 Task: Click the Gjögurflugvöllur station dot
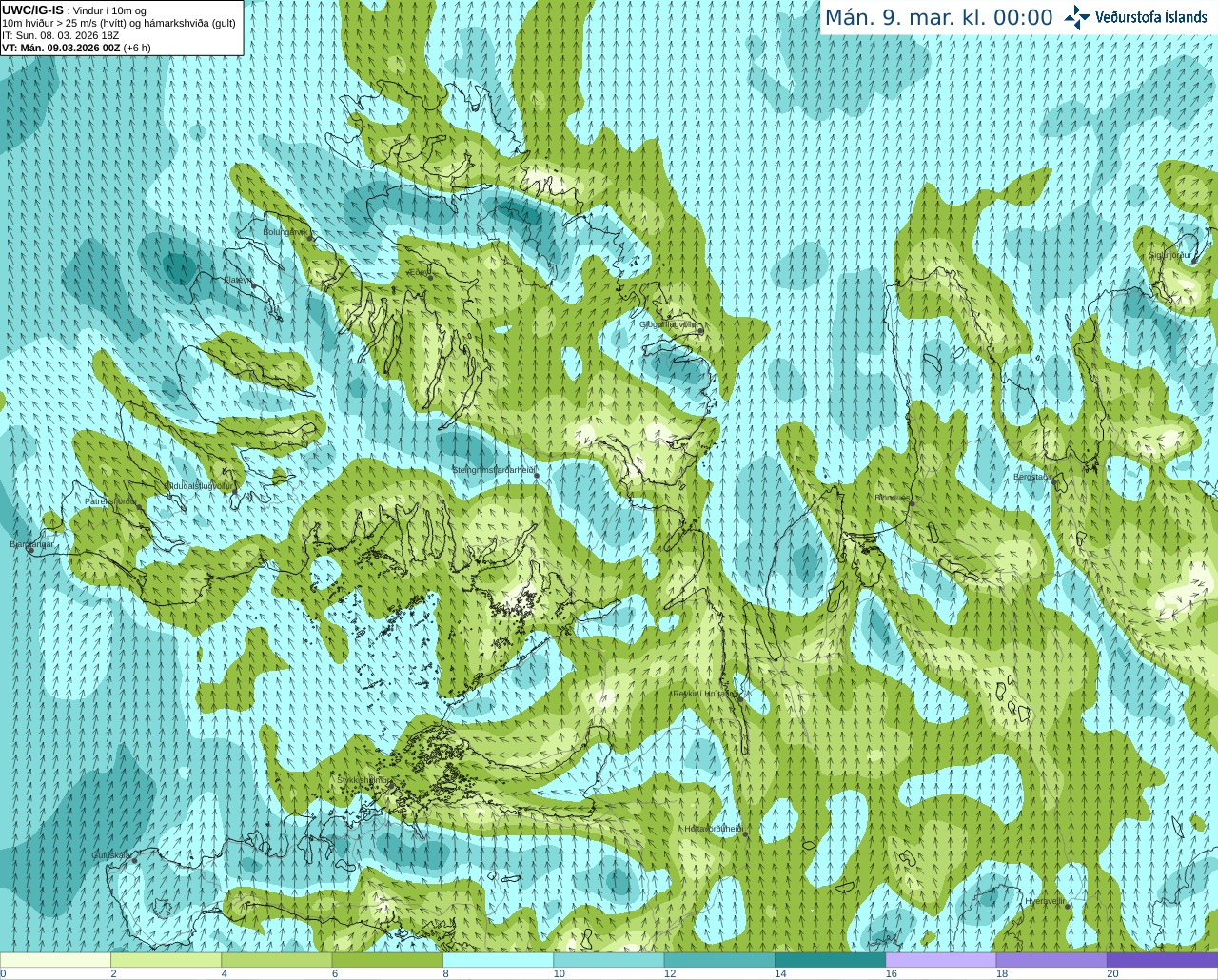click(700, 330)
